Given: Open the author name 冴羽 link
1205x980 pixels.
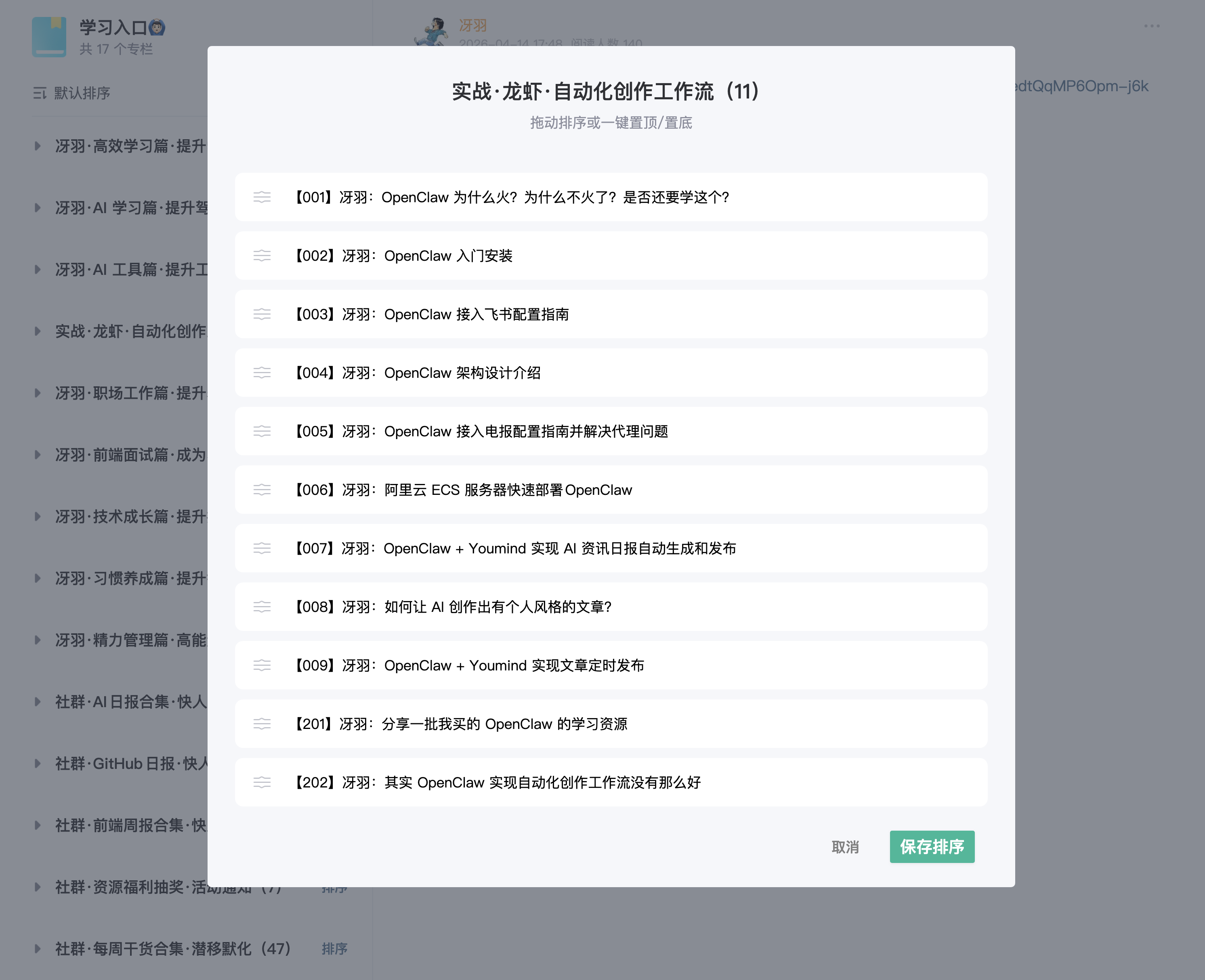Looking at the screenshot, I should click(x=473, y=25).
